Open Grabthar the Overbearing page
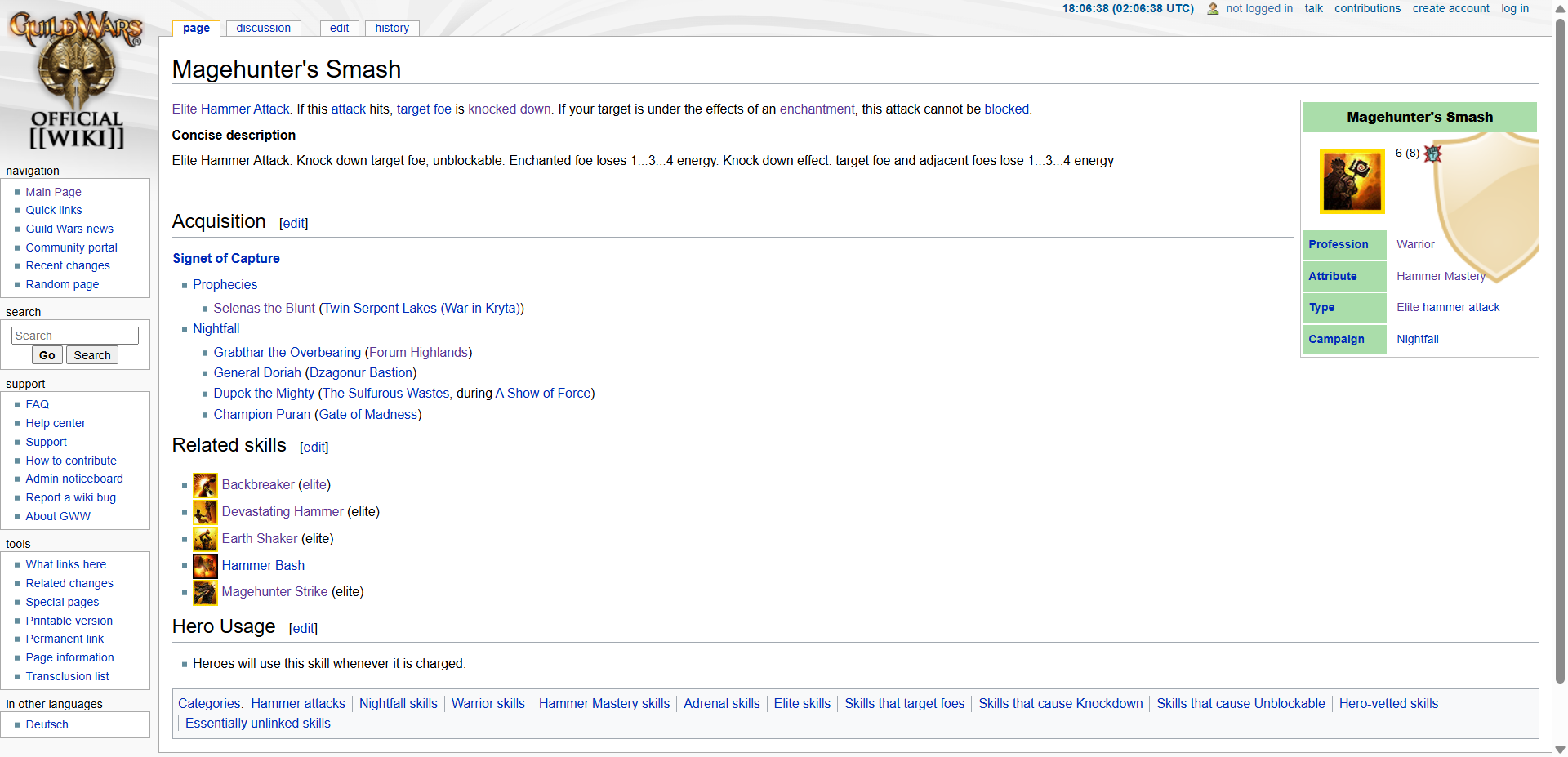Viewport: 1568px width, 757px height. point(287,352)
